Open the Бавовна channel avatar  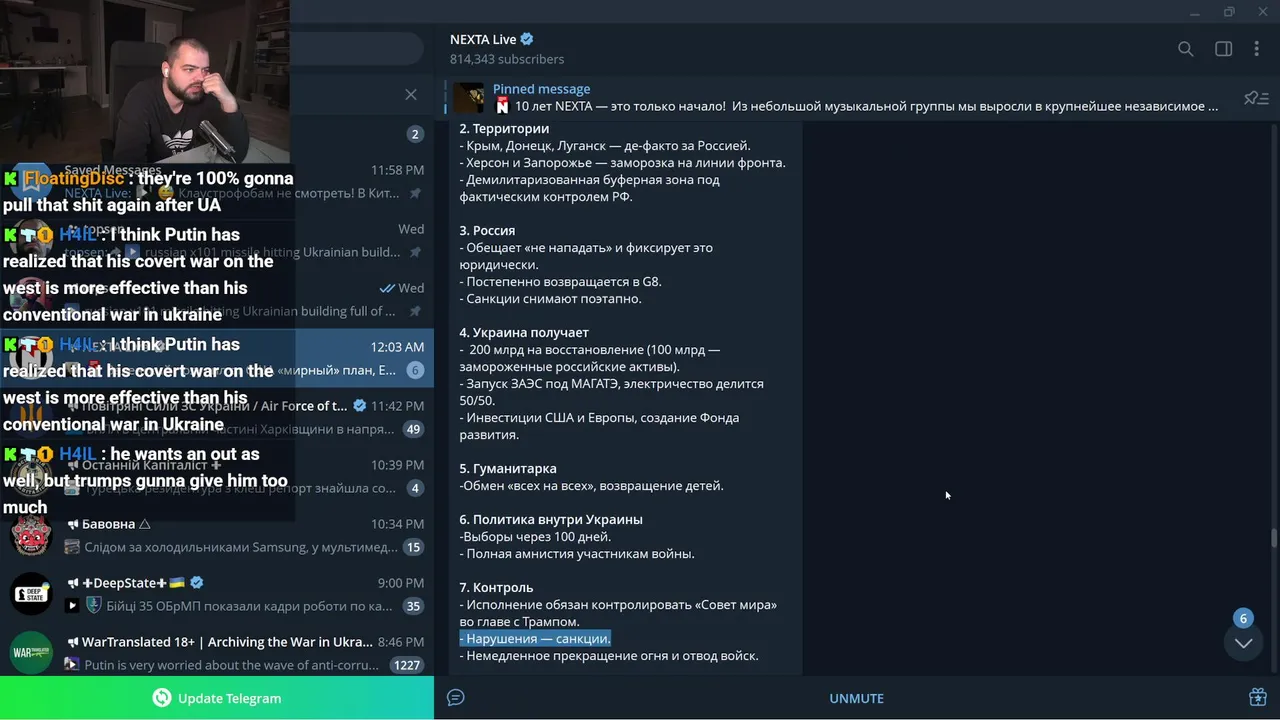pos(31,535)
